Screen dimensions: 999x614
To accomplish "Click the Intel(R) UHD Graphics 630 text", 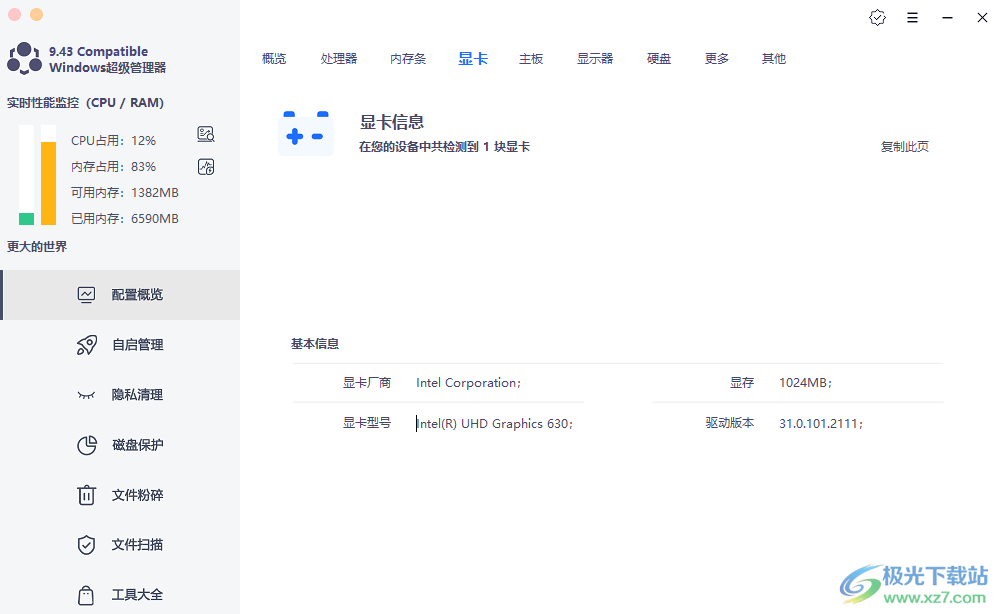I will 495,424.
